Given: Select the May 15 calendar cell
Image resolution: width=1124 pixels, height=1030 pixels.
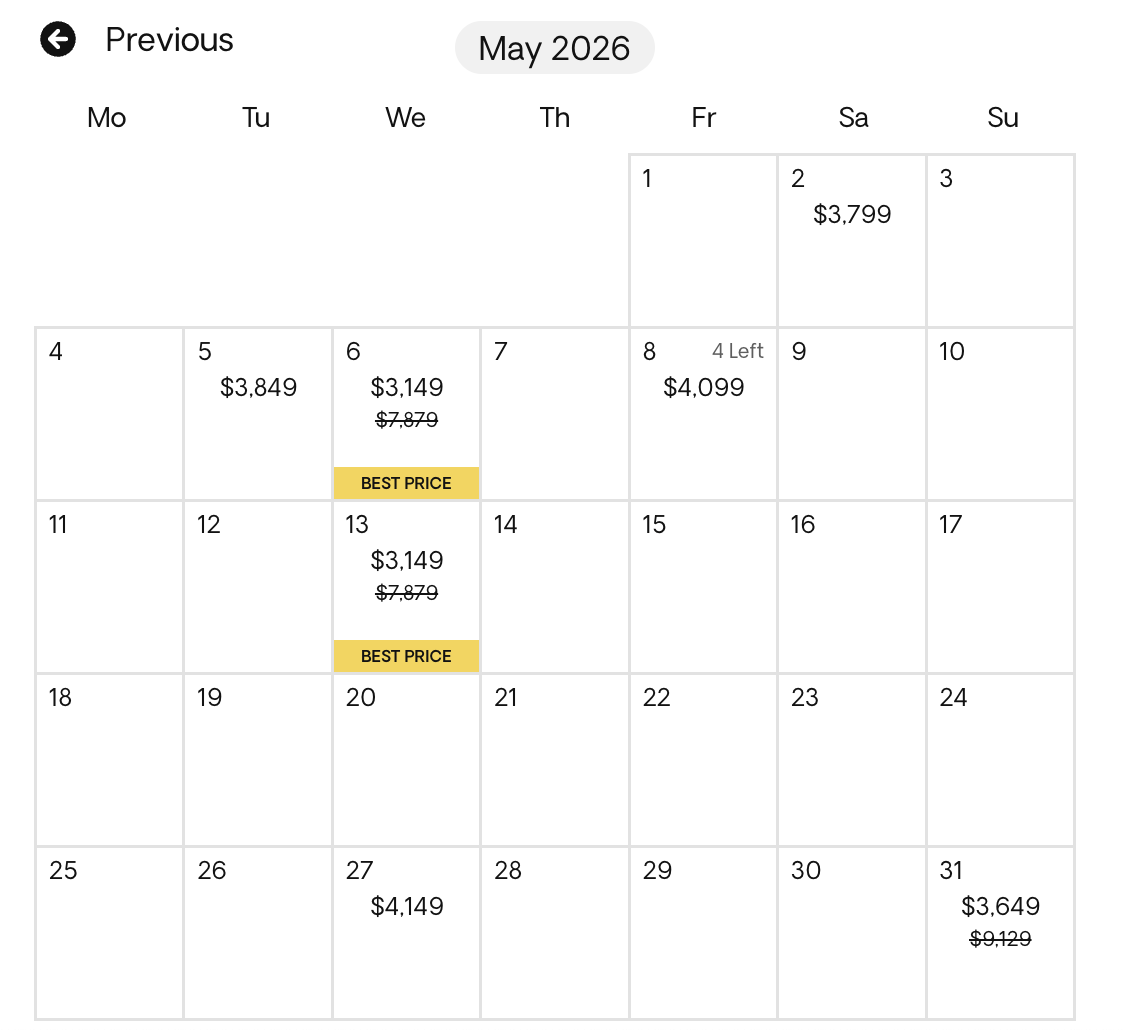Looking at the screenshot, I should click(703, 587).
